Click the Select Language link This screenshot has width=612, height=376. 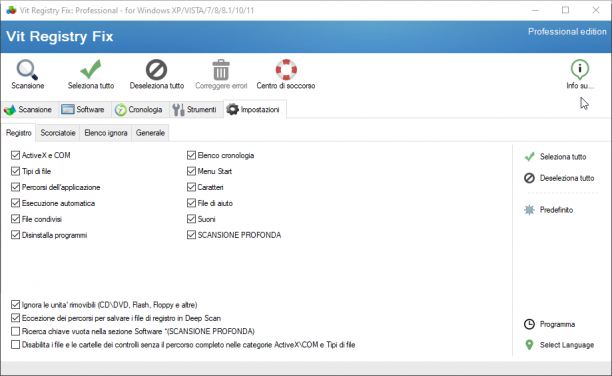(567, 345)
